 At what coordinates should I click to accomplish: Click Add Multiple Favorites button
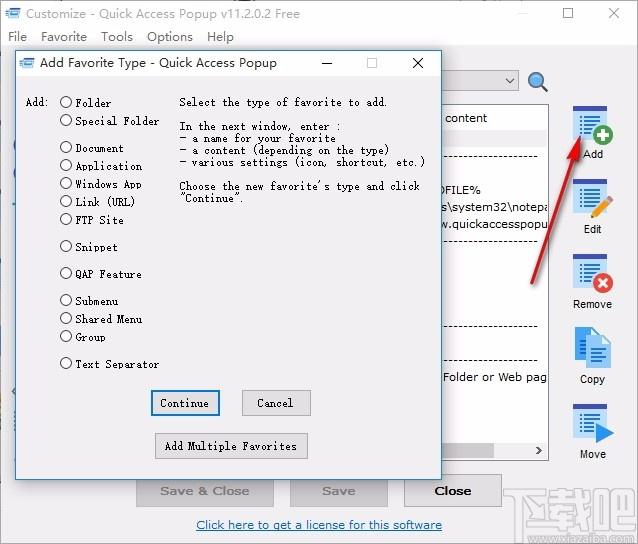tap(231, 446)
